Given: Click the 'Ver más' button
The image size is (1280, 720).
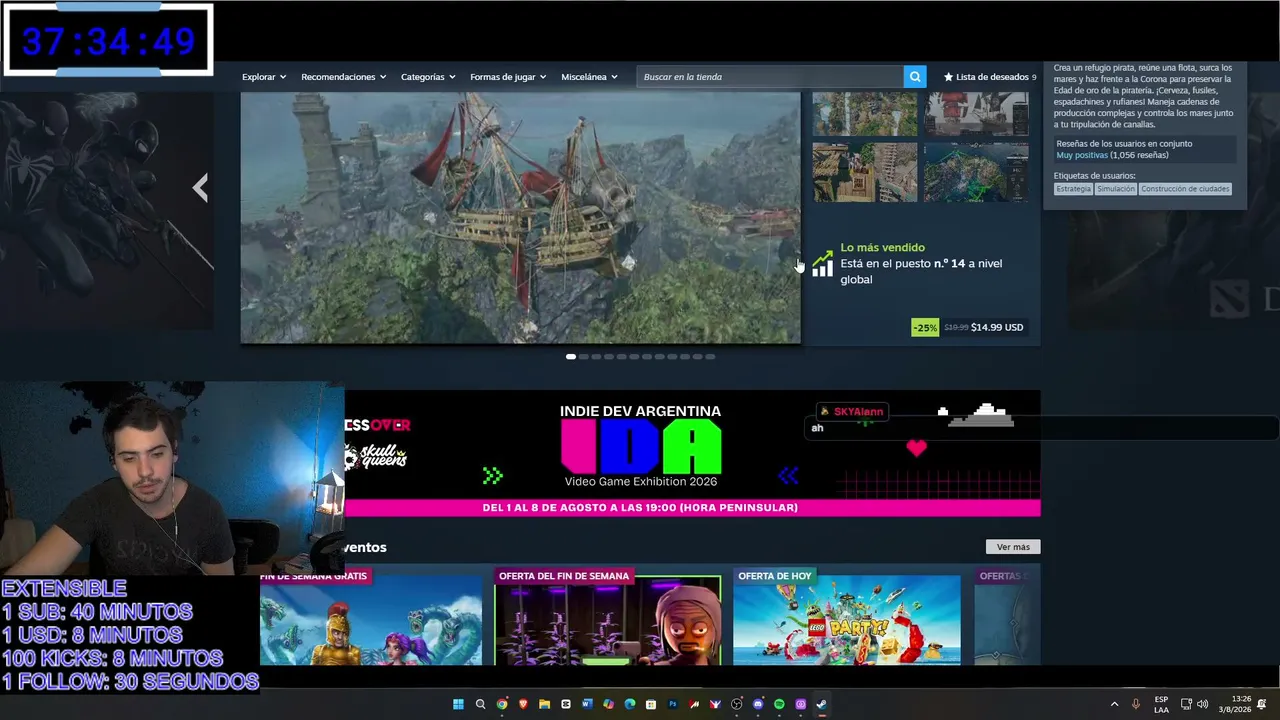Looking at the screenshot, I should pyautogui.click(x=1013, y=547).
